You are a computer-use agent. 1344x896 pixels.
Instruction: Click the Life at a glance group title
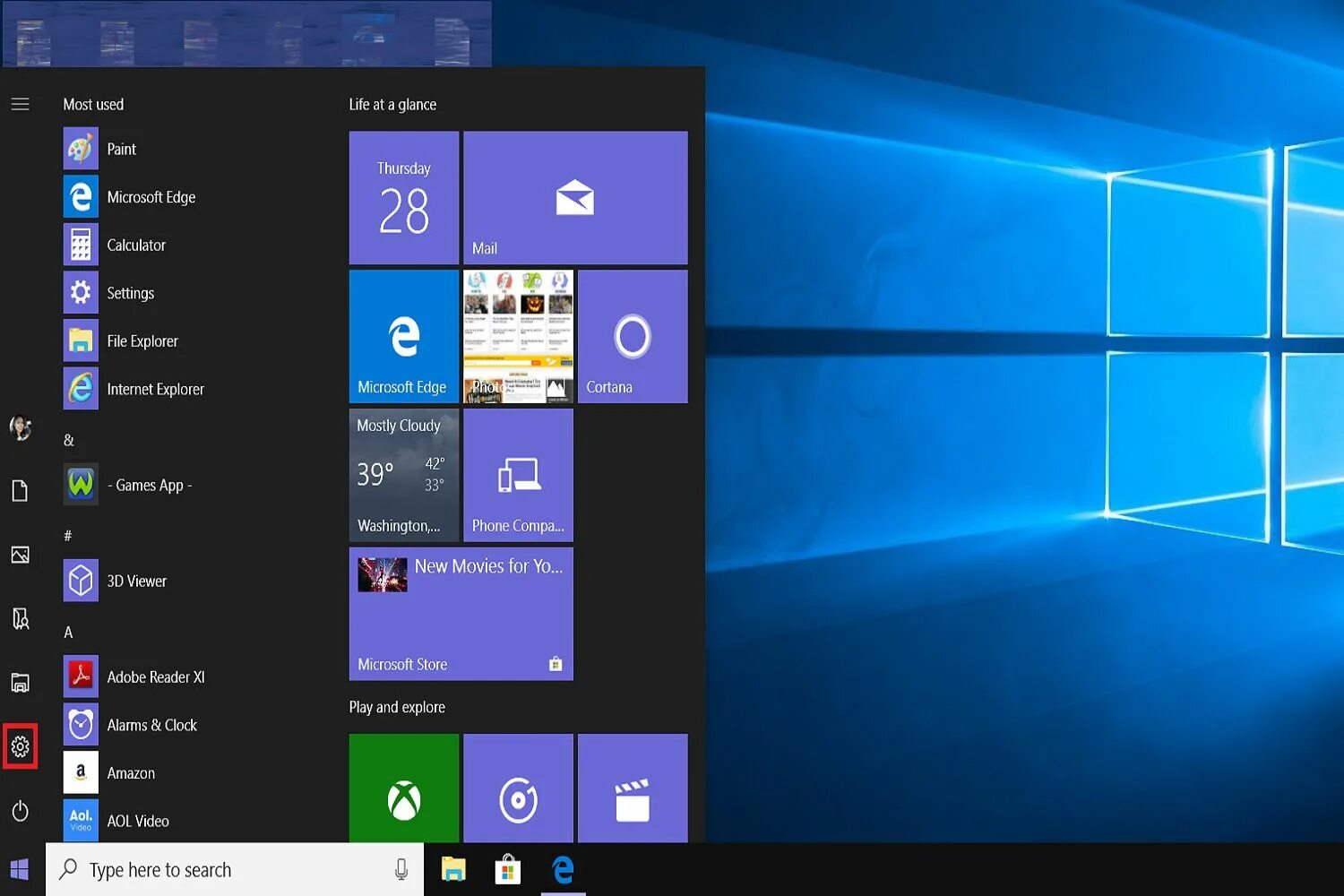[392, 105]
